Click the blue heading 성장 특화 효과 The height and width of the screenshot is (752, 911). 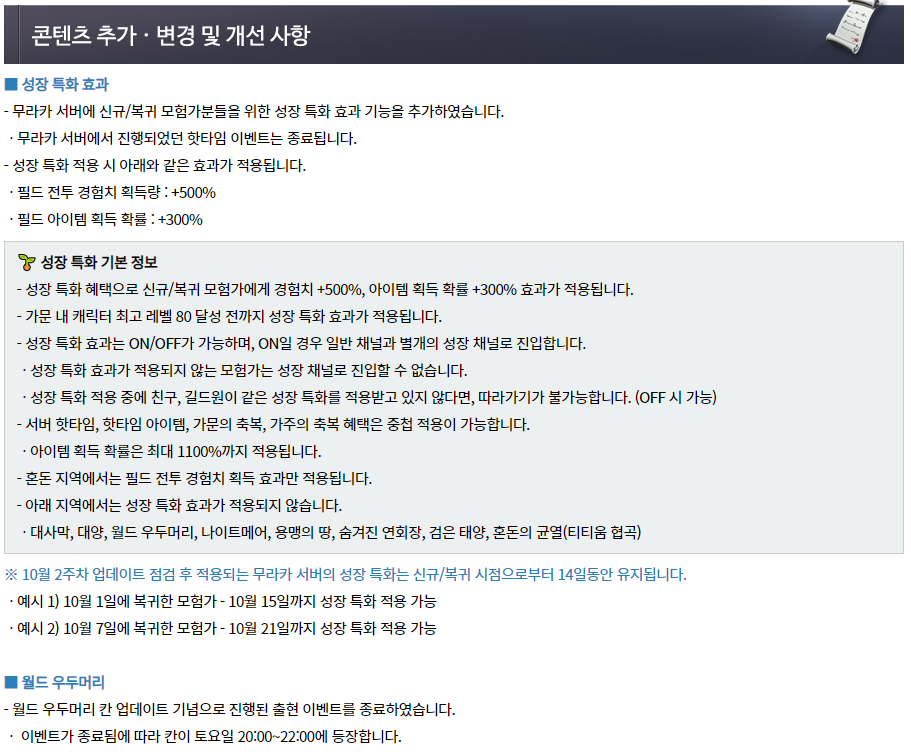coord(65,84)
